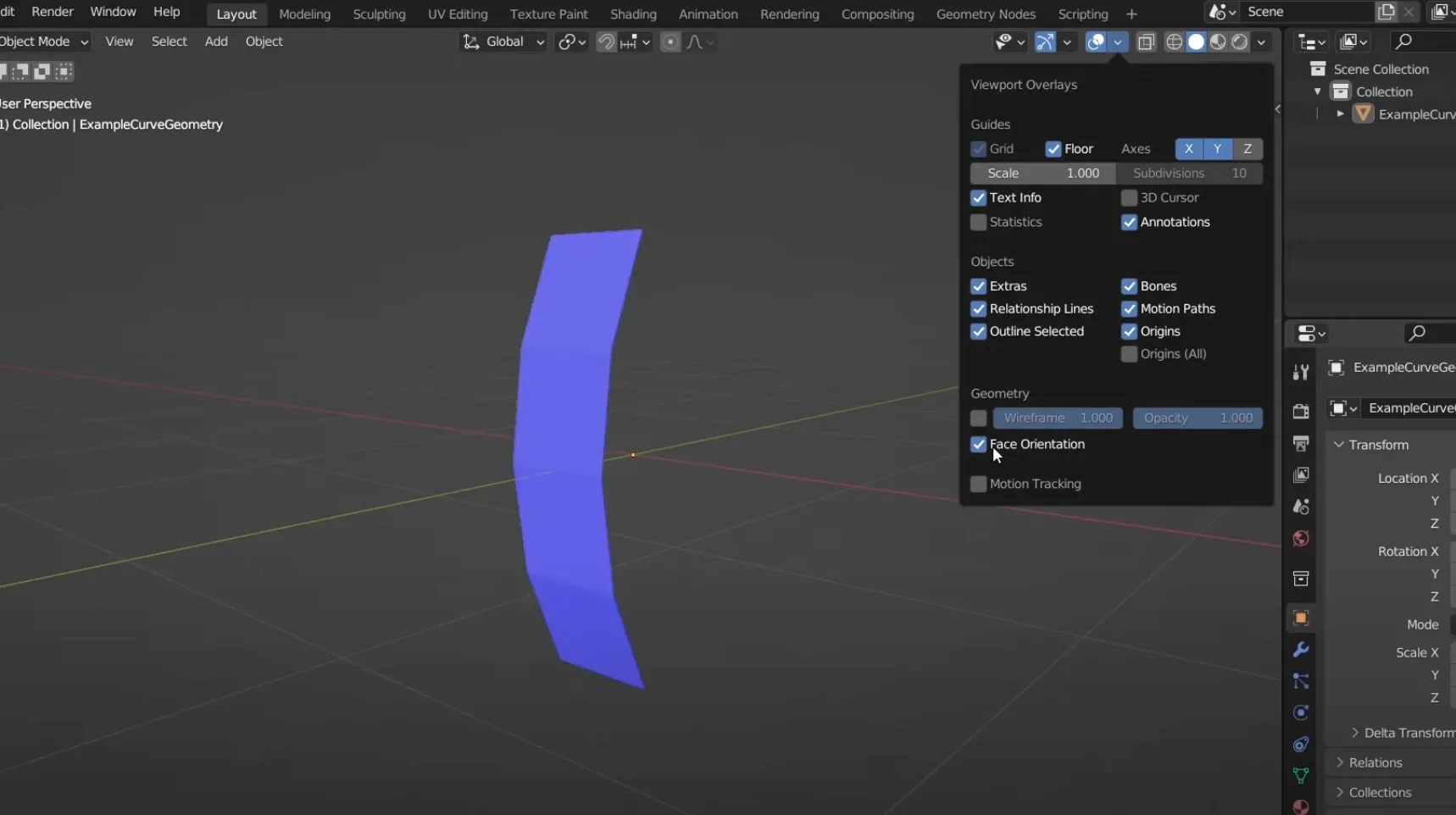This screenshot has width=1456, height=815.
Task: Open the Render properties tab
Action: 1301,411
